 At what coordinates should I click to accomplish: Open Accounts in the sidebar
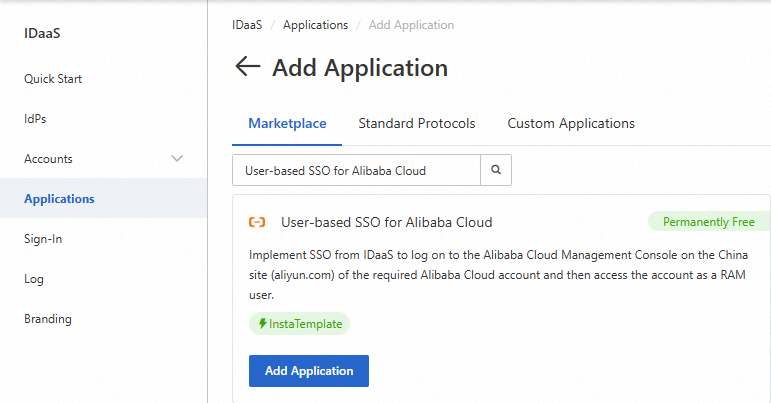[48, 159]
